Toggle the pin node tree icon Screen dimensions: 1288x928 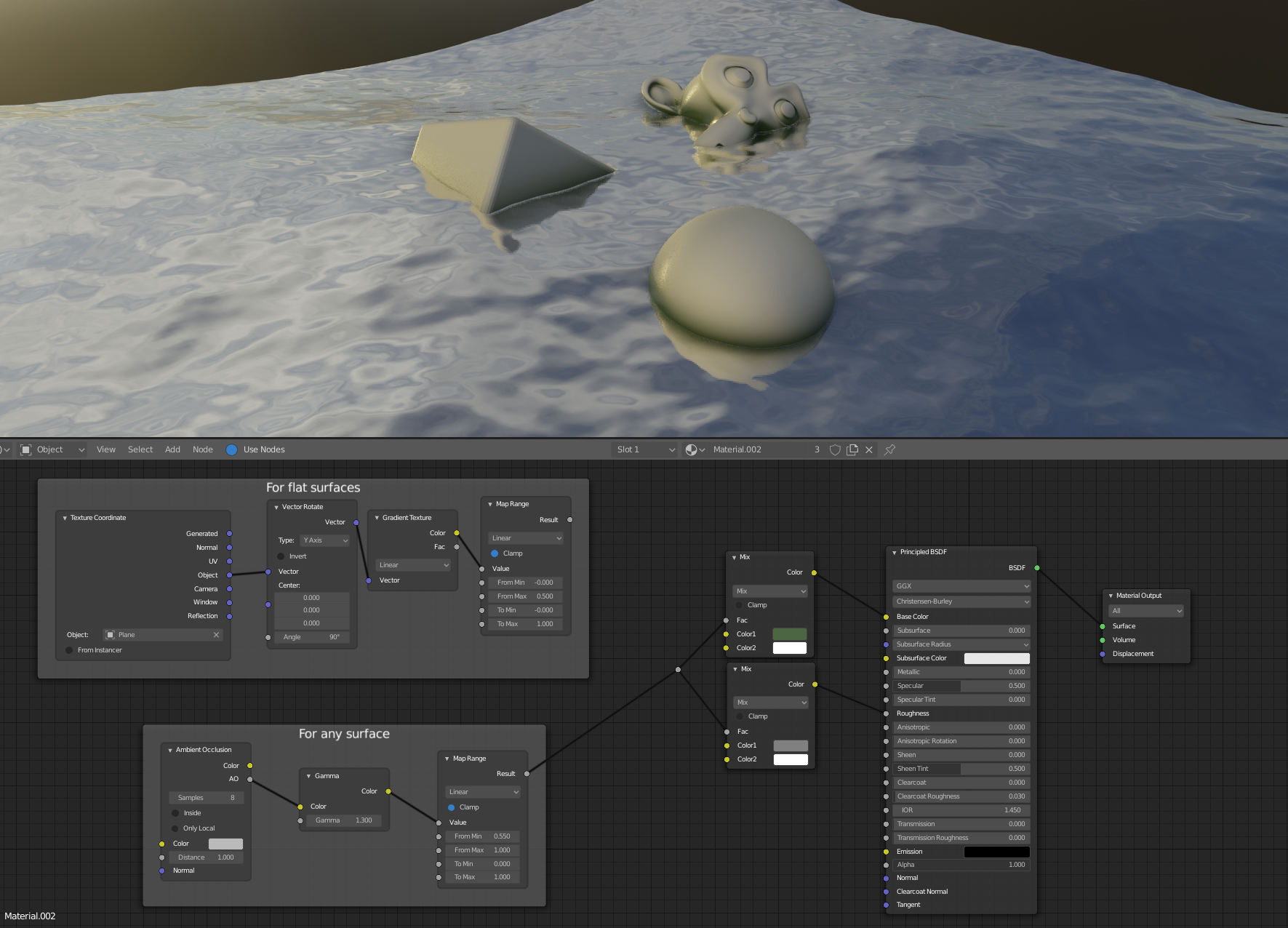[x=889, y=449]
